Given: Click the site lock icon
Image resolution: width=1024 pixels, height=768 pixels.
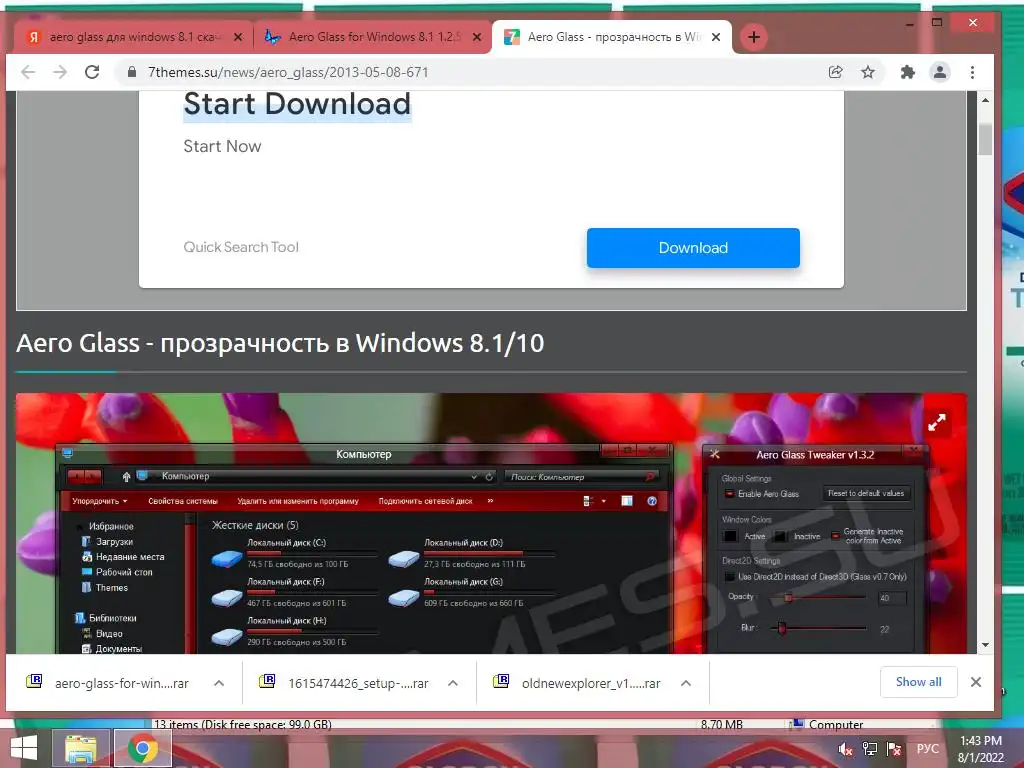Looking at the screenshot, I should [132, 72].
